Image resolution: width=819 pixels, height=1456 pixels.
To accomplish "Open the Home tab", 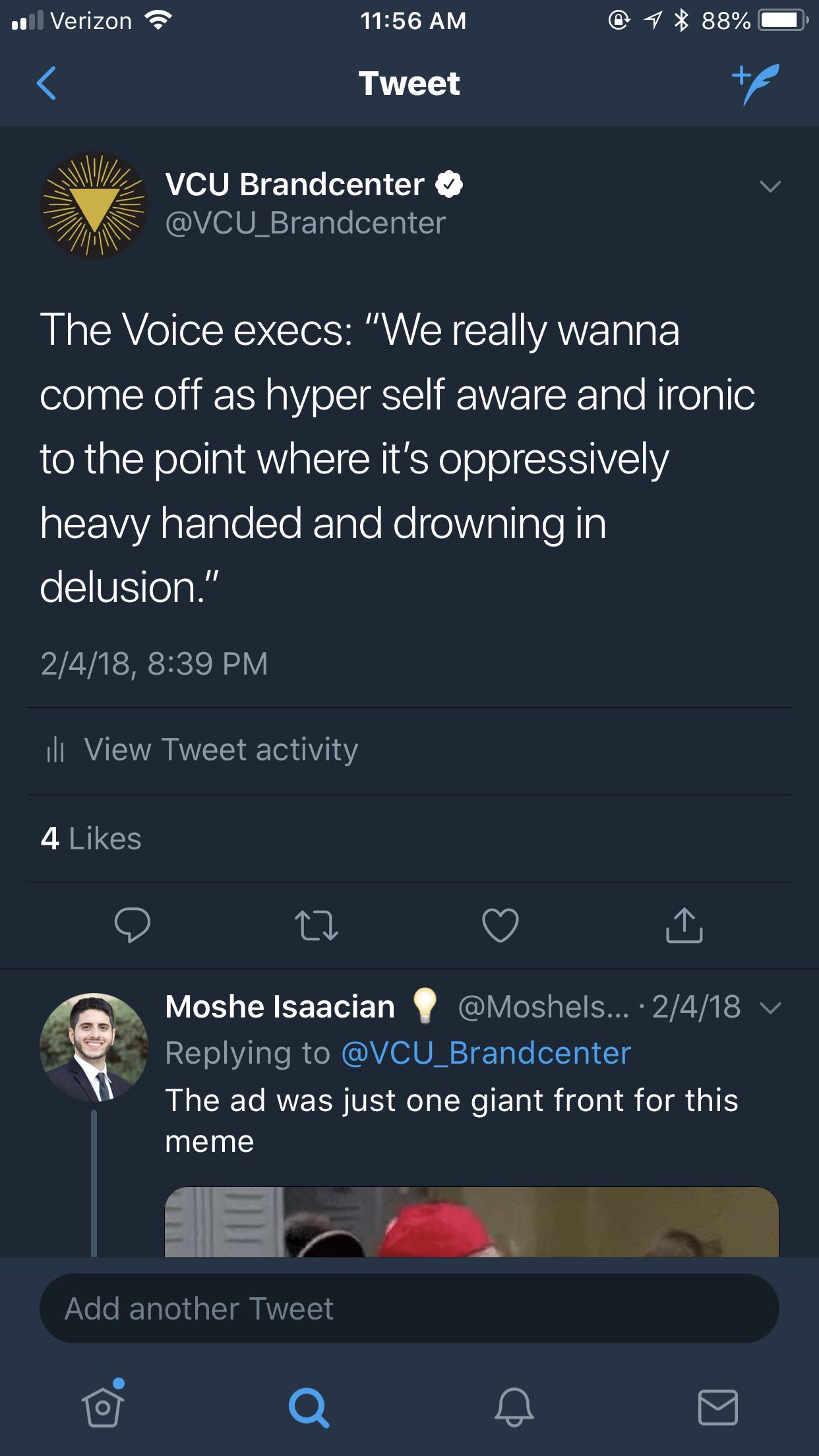I will (x=103, y=1406).
